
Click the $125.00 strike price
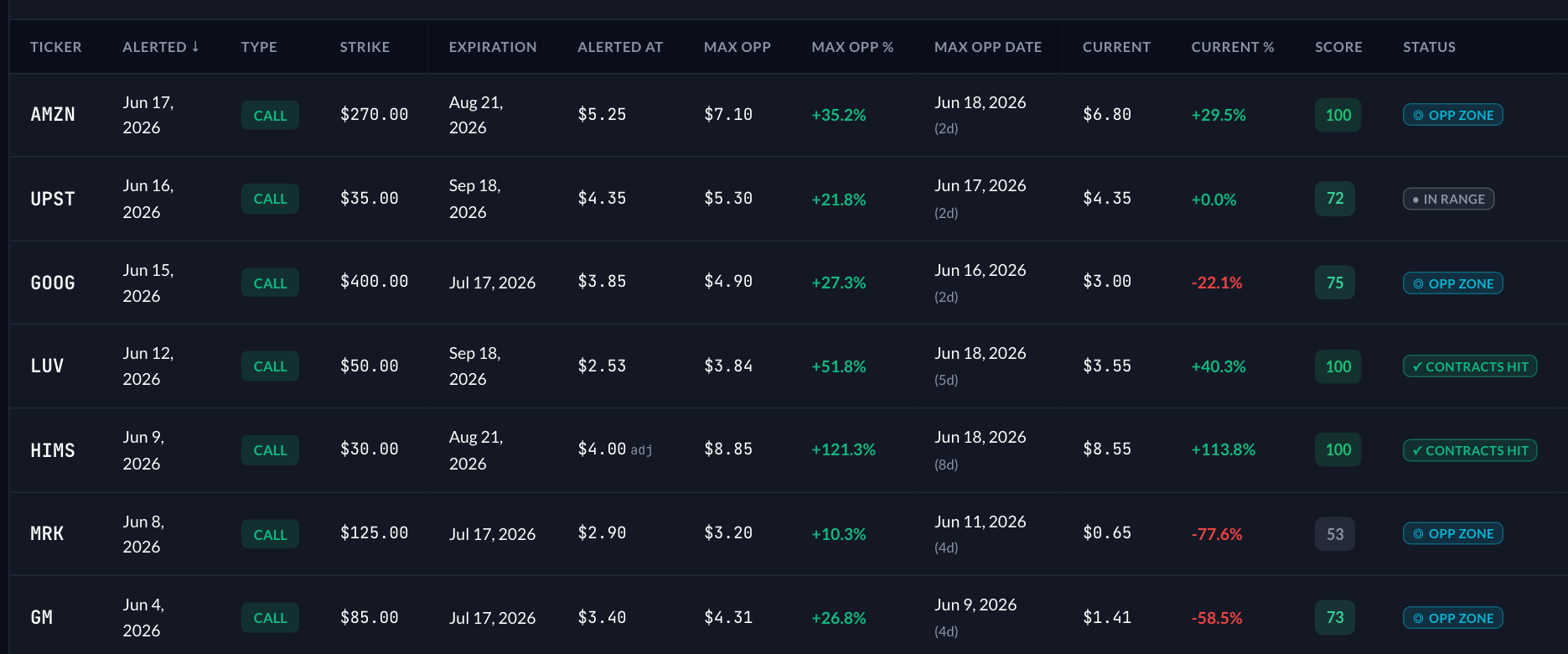374,533
